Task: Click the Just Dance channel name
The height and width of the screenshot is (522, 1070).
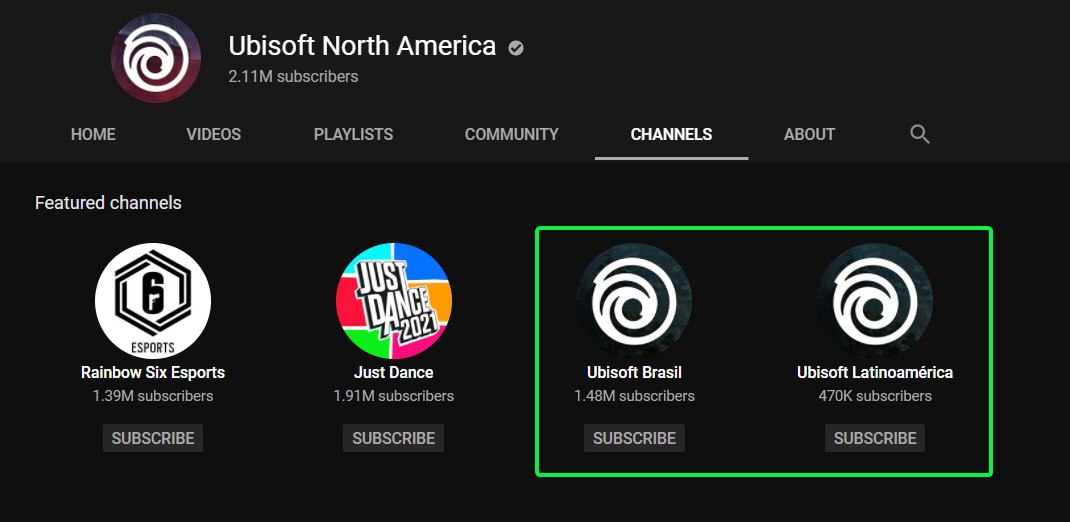Action: 394,373
